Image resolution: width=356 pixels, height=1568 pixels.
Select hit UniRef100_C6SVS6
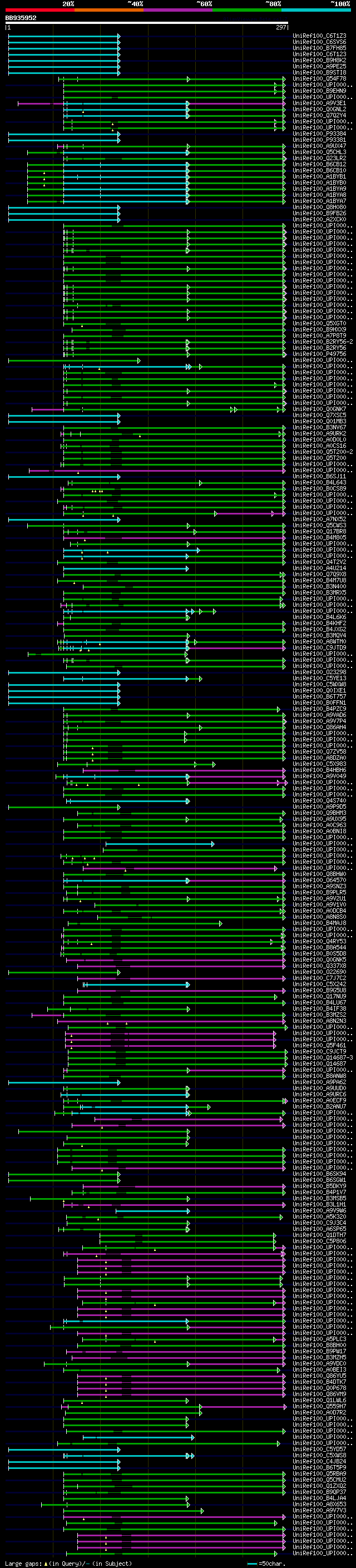[x=319, y=42]
